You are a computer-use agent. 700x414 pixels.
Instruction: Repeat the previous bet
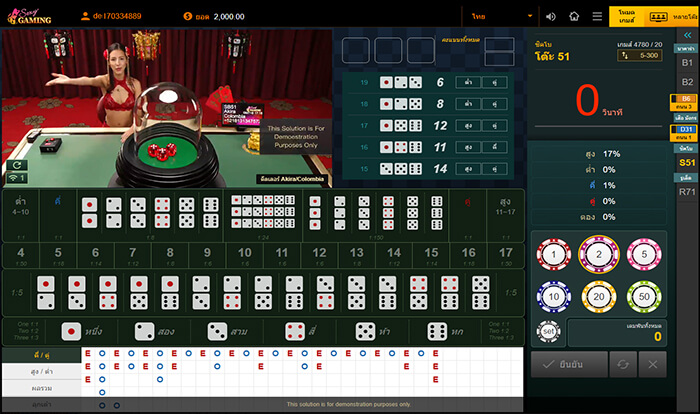623,364
